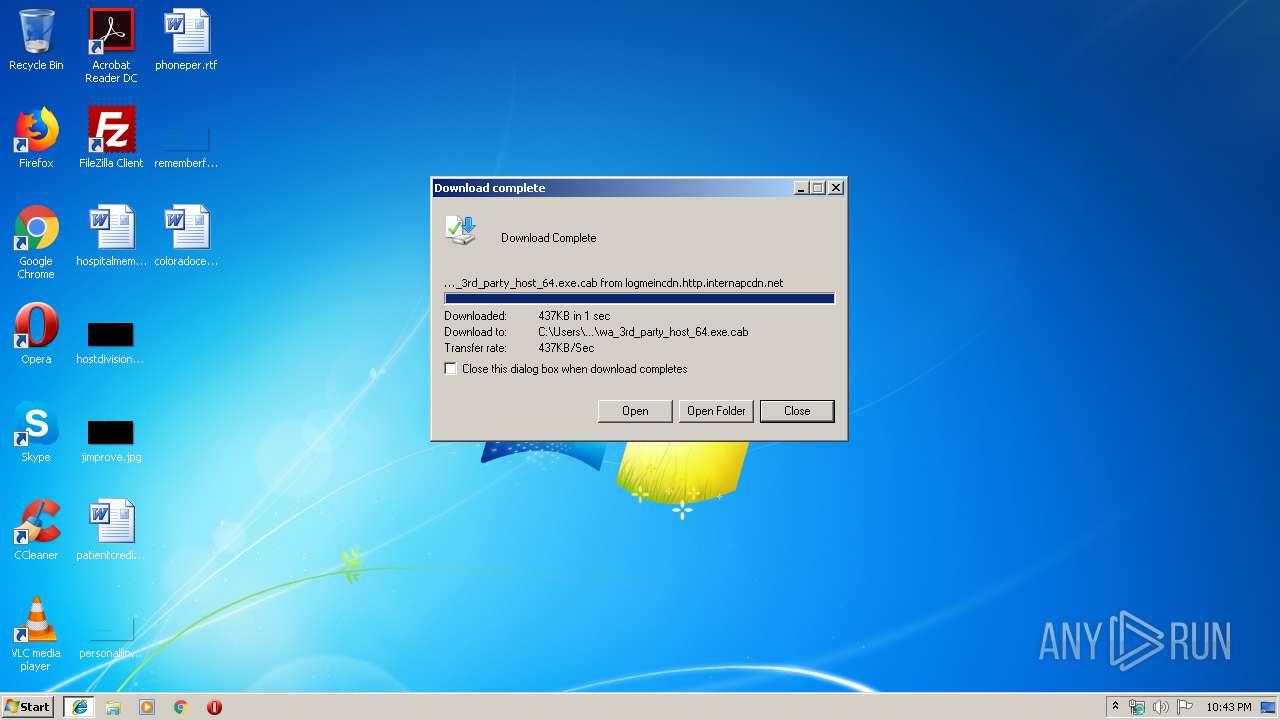
Task: Click the network tray icon
Action: point(1137,707)
